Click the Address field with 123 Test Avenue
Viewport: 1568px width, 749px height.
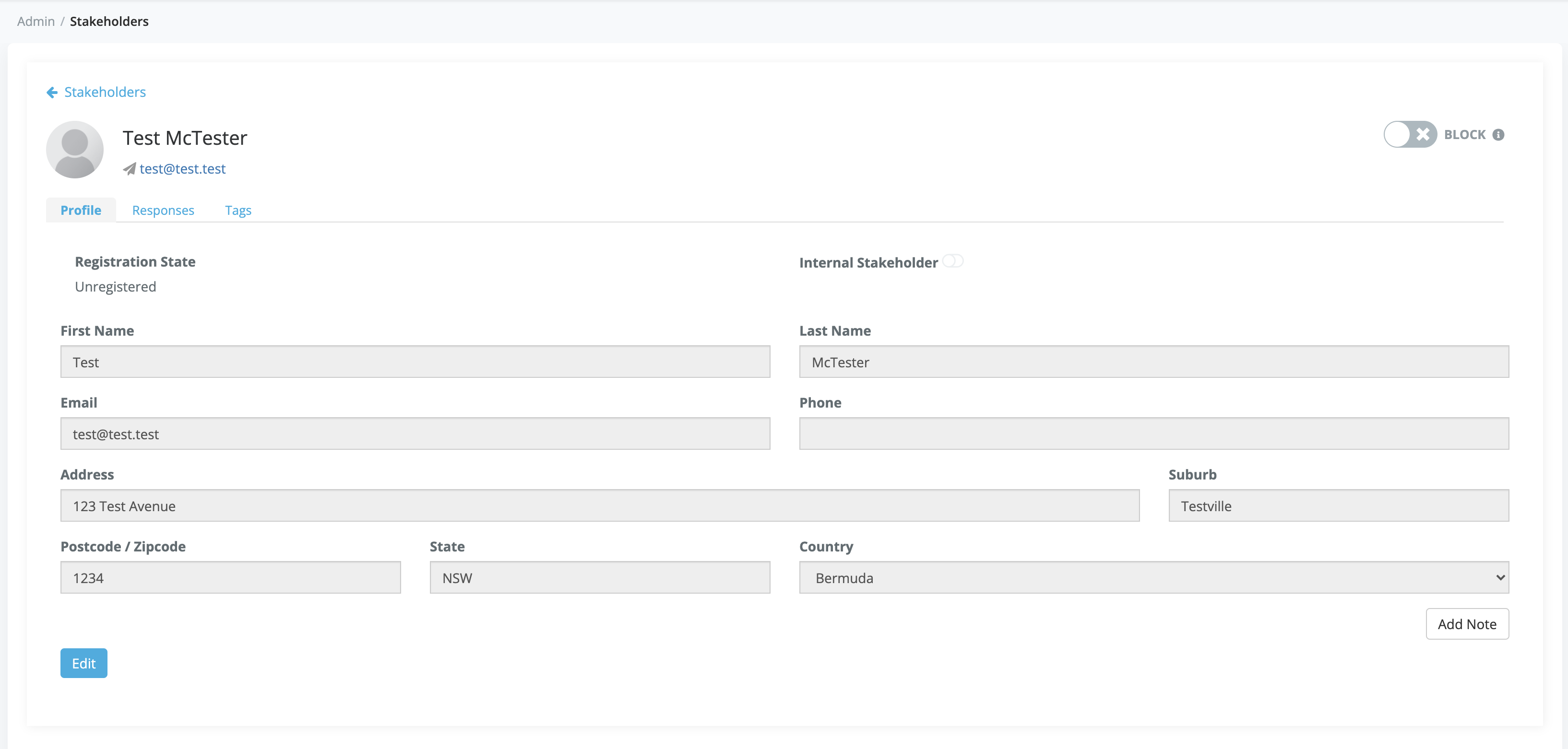[x=600, y=505]
